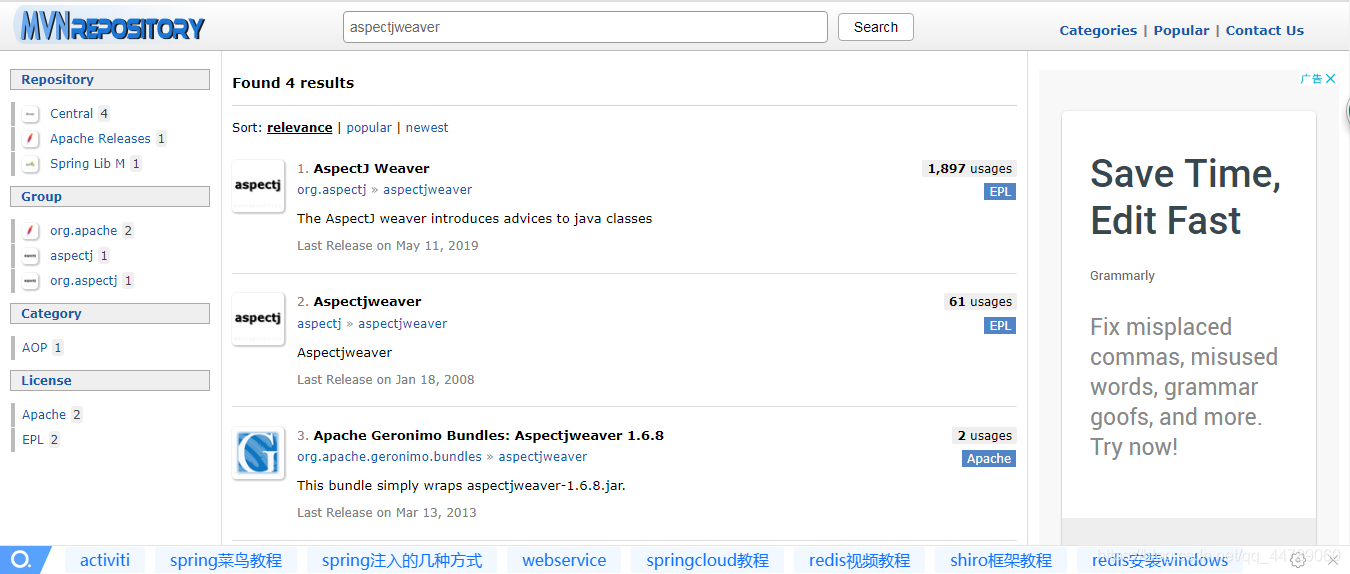1350x574 pixels.
Task: Click EPL license badge of second result
Action: 1000,326
